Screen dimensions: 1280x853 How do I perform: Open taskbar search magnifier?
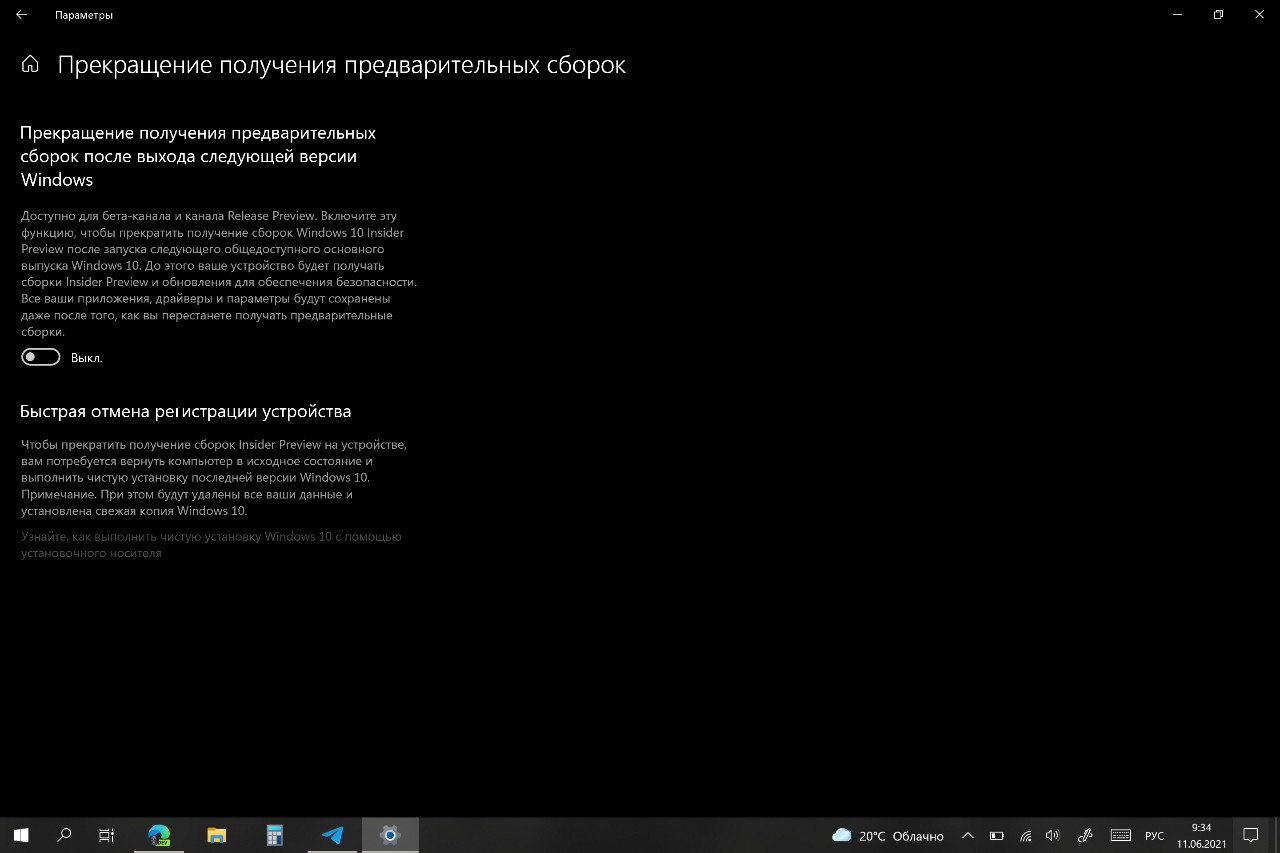[64, 835]
